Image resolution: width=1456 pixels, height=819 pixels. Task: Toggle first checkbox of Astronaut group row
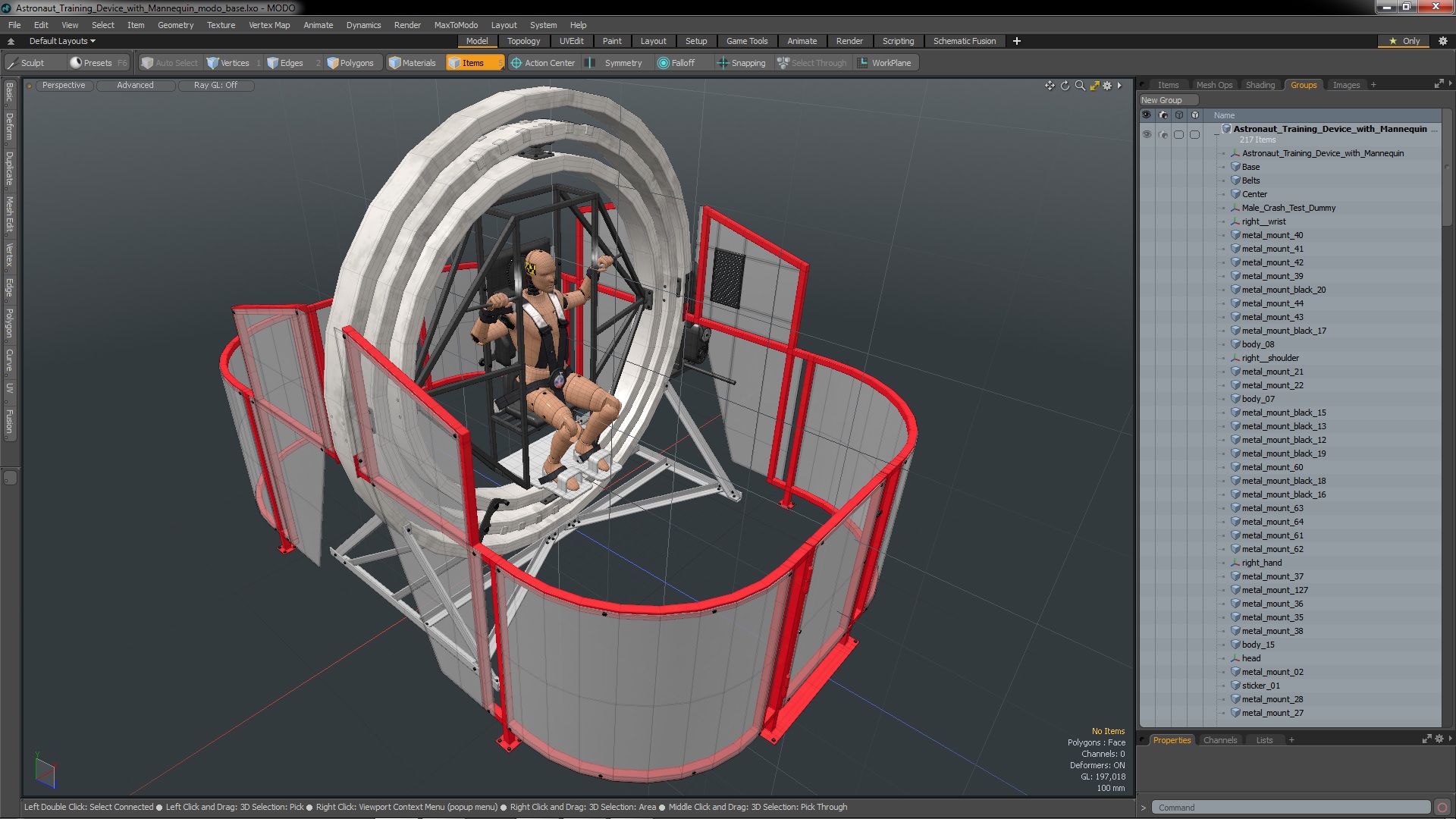[1178, 135]
